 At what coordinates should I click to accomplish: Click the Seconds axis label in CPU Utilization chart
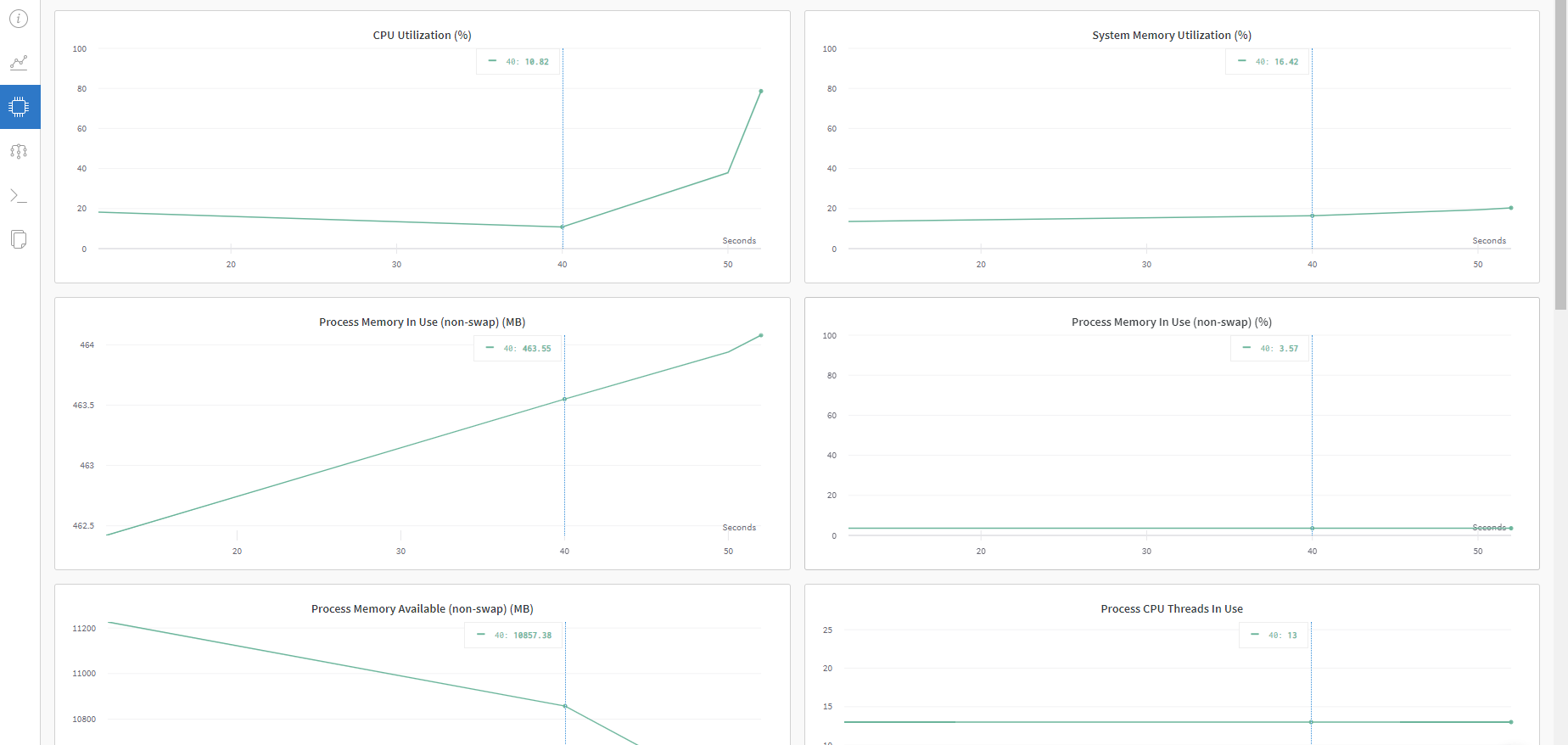(739, 241)
